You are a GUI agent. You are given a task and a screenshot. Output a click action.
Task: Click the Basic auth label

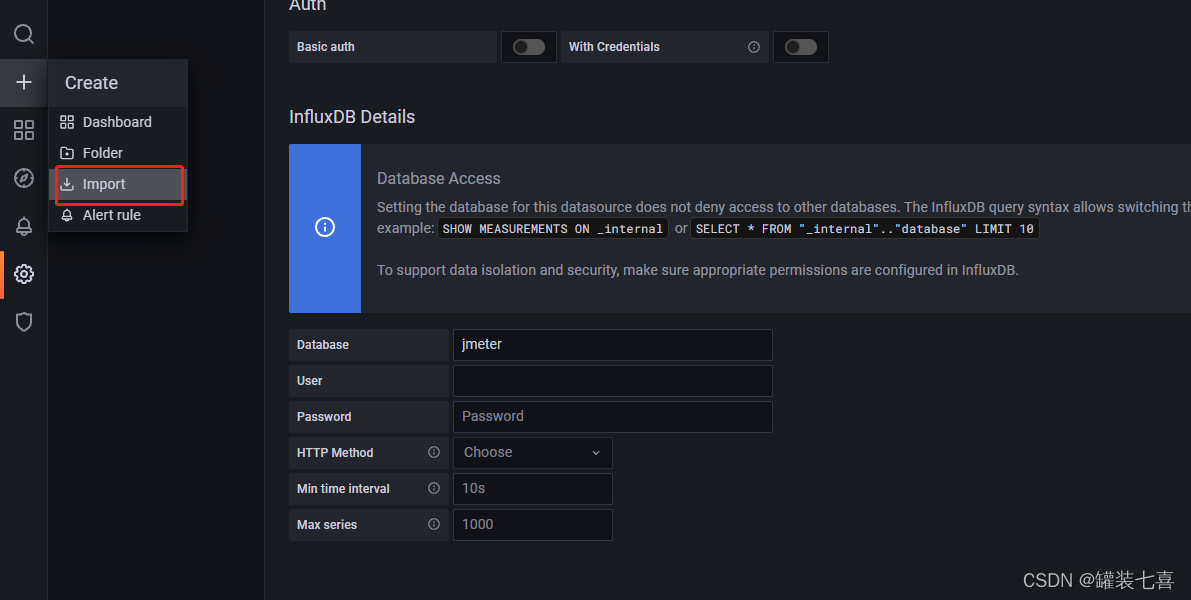point(325,47)
